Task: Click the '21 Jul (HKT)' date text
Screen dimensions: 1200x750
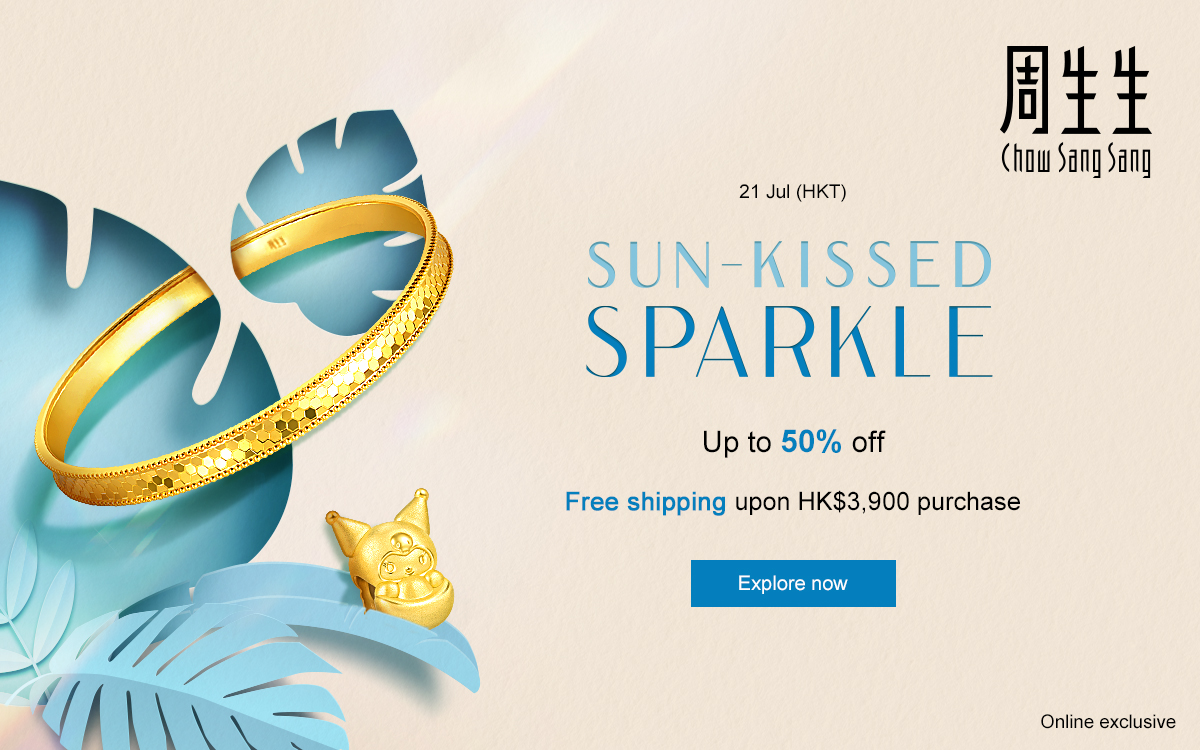Action: 793,191
